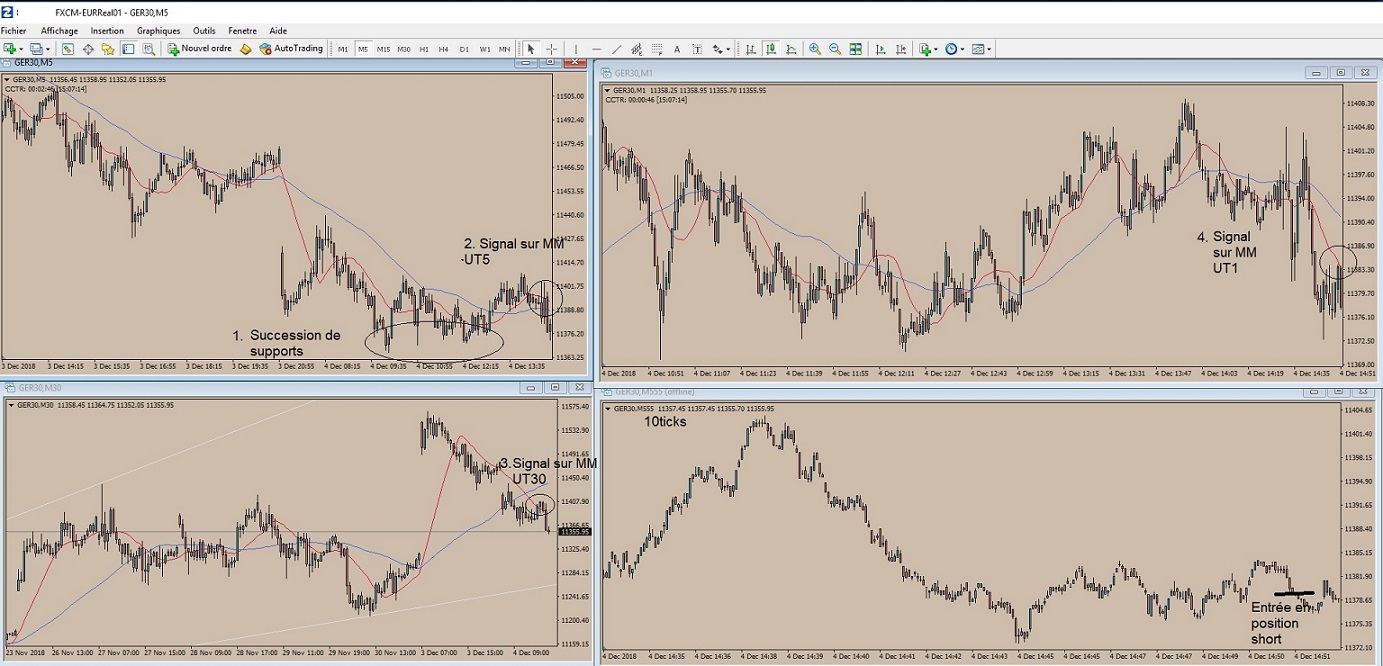Switch to the H1 timeframe
The width and height of the screenshot is (1383, 666).
tap(424, 49)
